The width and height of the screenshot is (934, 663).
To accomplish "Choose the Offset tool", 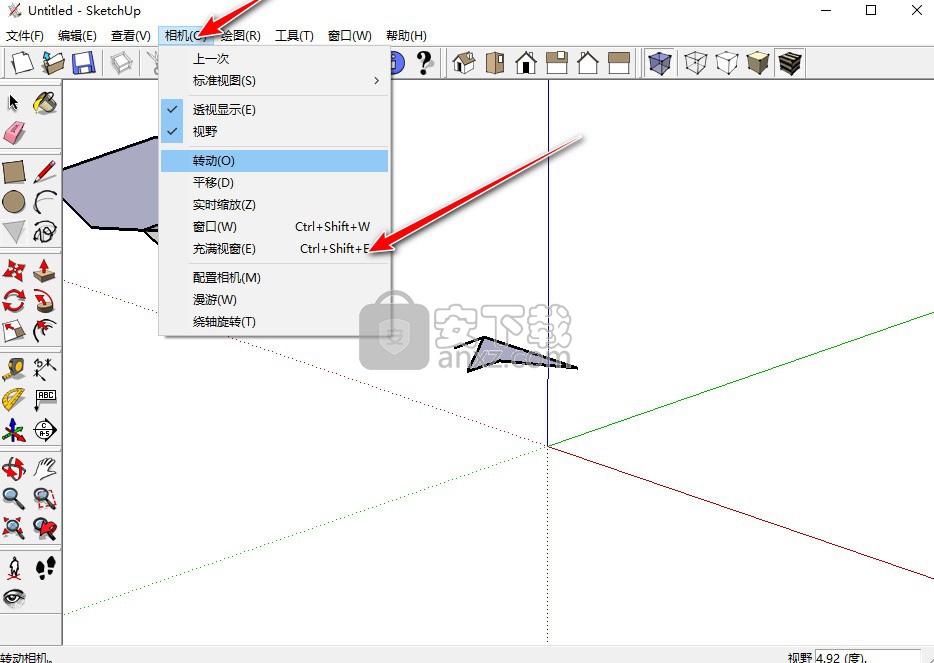I will pos(45,331).
